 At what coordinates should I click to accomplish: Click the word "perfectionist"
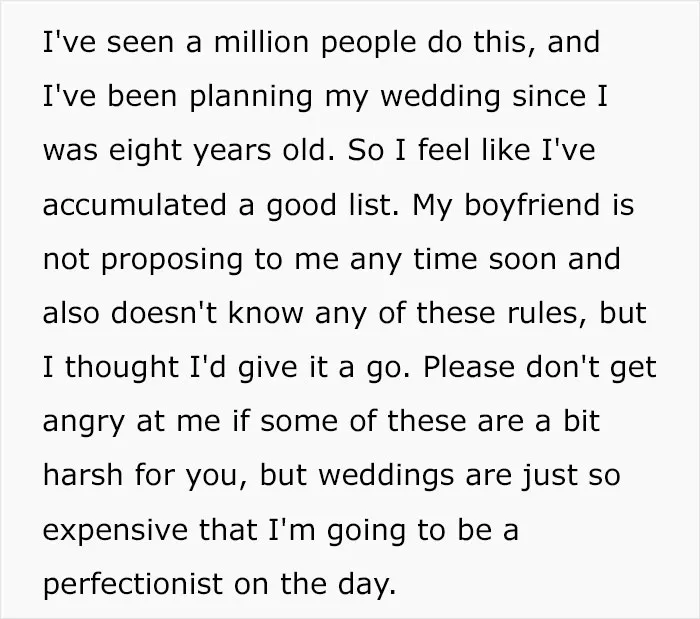133,585
